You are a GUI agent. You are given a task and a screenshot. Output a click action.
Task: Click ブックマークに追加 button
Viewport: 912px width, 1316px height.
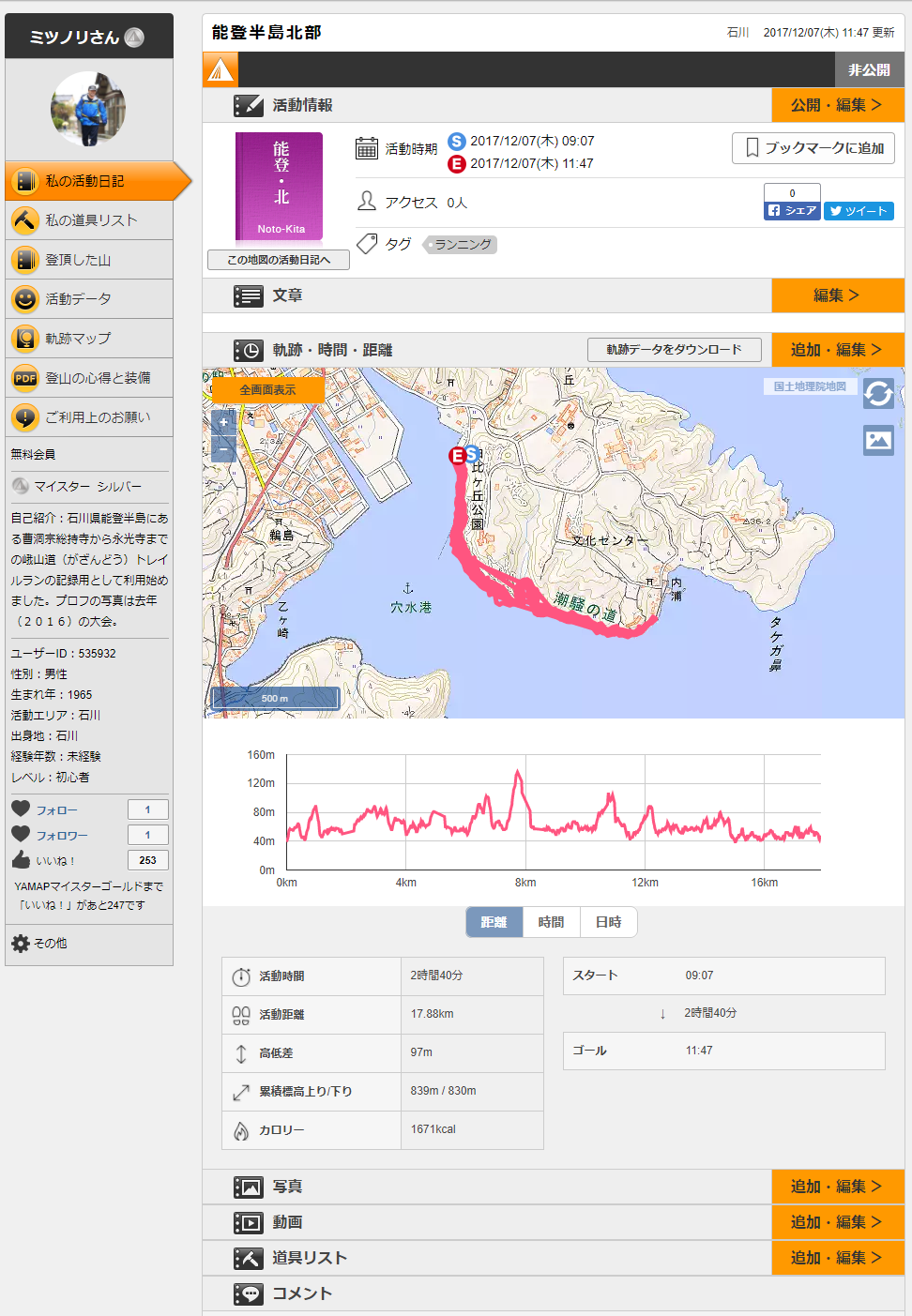pyautogui.click(x=813, y=148)
